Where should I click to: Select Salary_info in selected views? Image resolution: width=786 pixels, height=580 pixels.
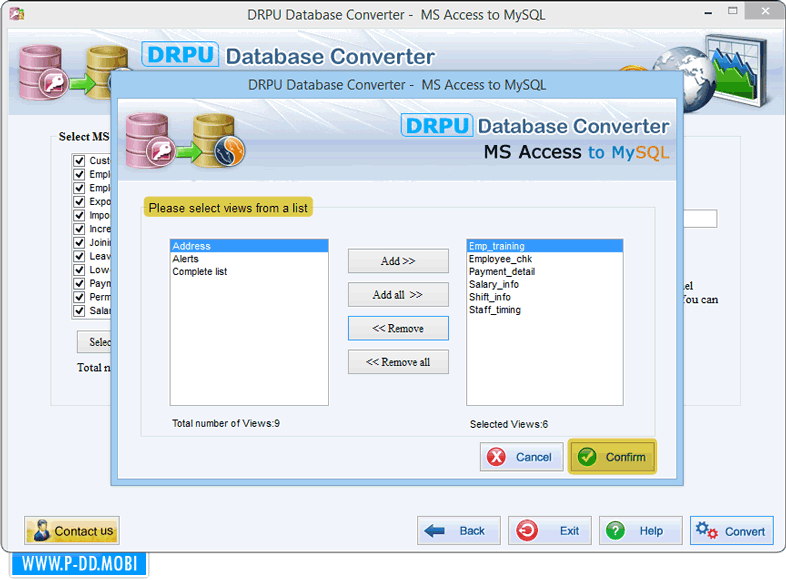(x=544, y=284)
